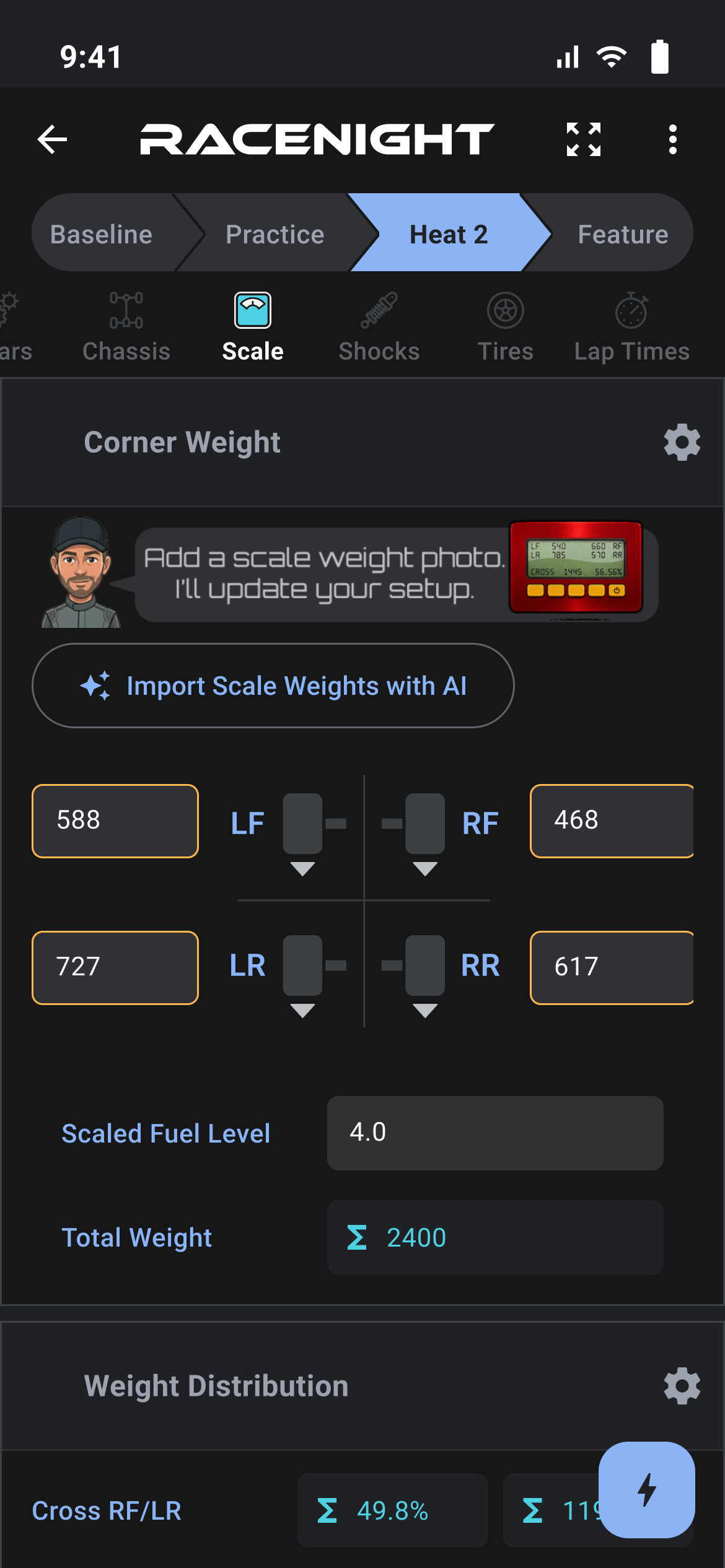
Task: Switch to the Shocks tab
Action: pyautogui.click(x=379, y=328)
